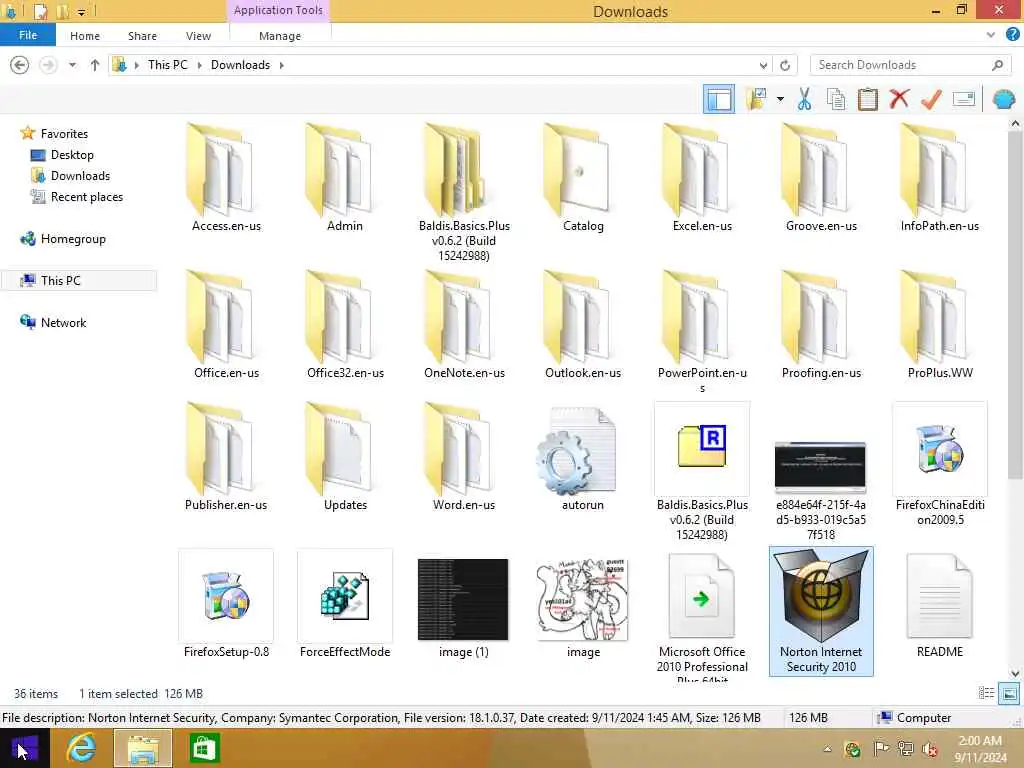Select This PC in navigation pane
1024x768 pixels.
tap(60, 281)
